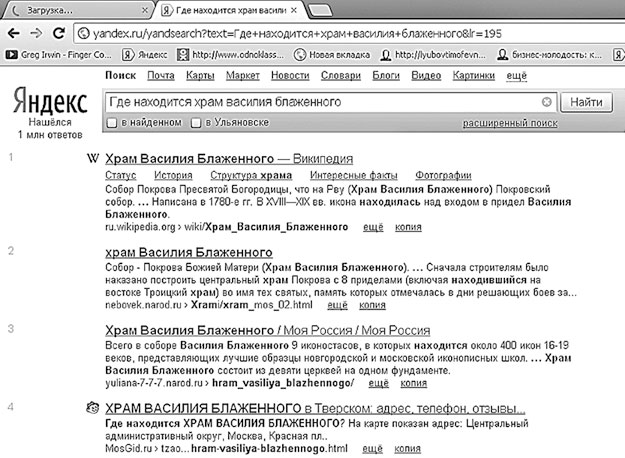Click the browser Forward arrow
The height and width of the screenshot is (458, 625).
pos(36,33)
